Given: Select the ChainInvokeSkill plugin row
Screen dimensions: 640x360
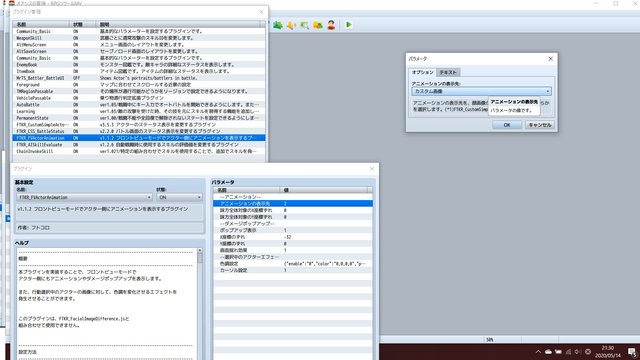Looking at the screenshot, I should point(139,151).
